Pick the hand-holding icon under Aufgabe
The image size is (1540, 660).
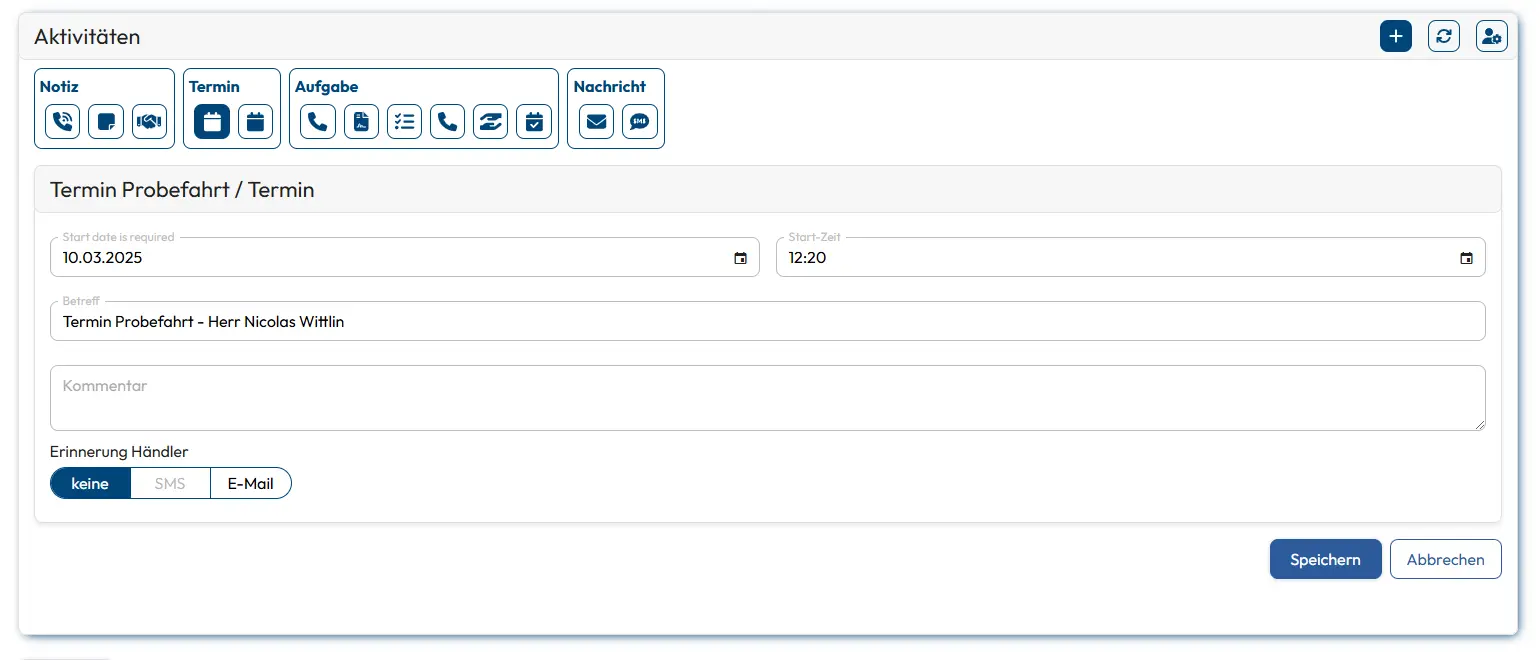click(x=490, y=122)
